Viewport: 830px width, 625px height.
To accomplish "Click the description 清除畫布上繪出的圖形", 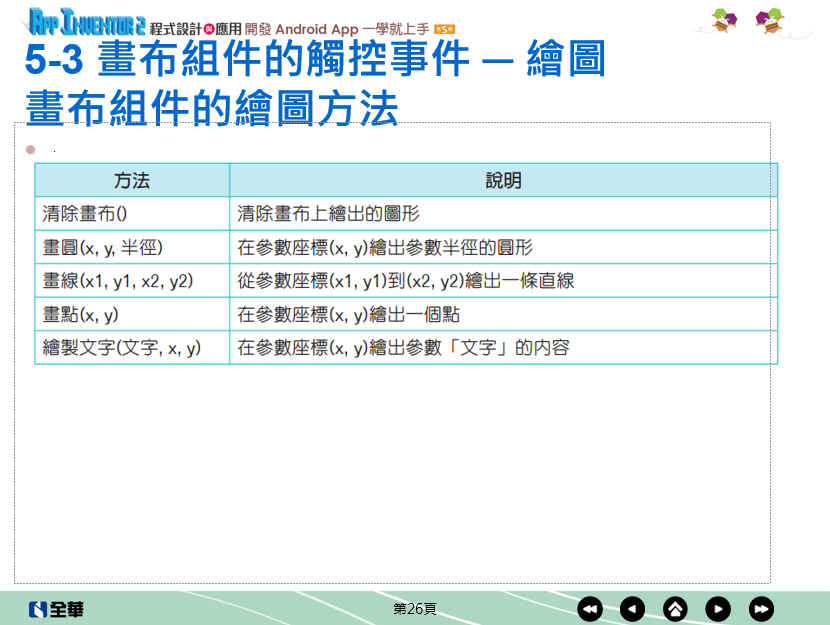I will click(328, 214).
